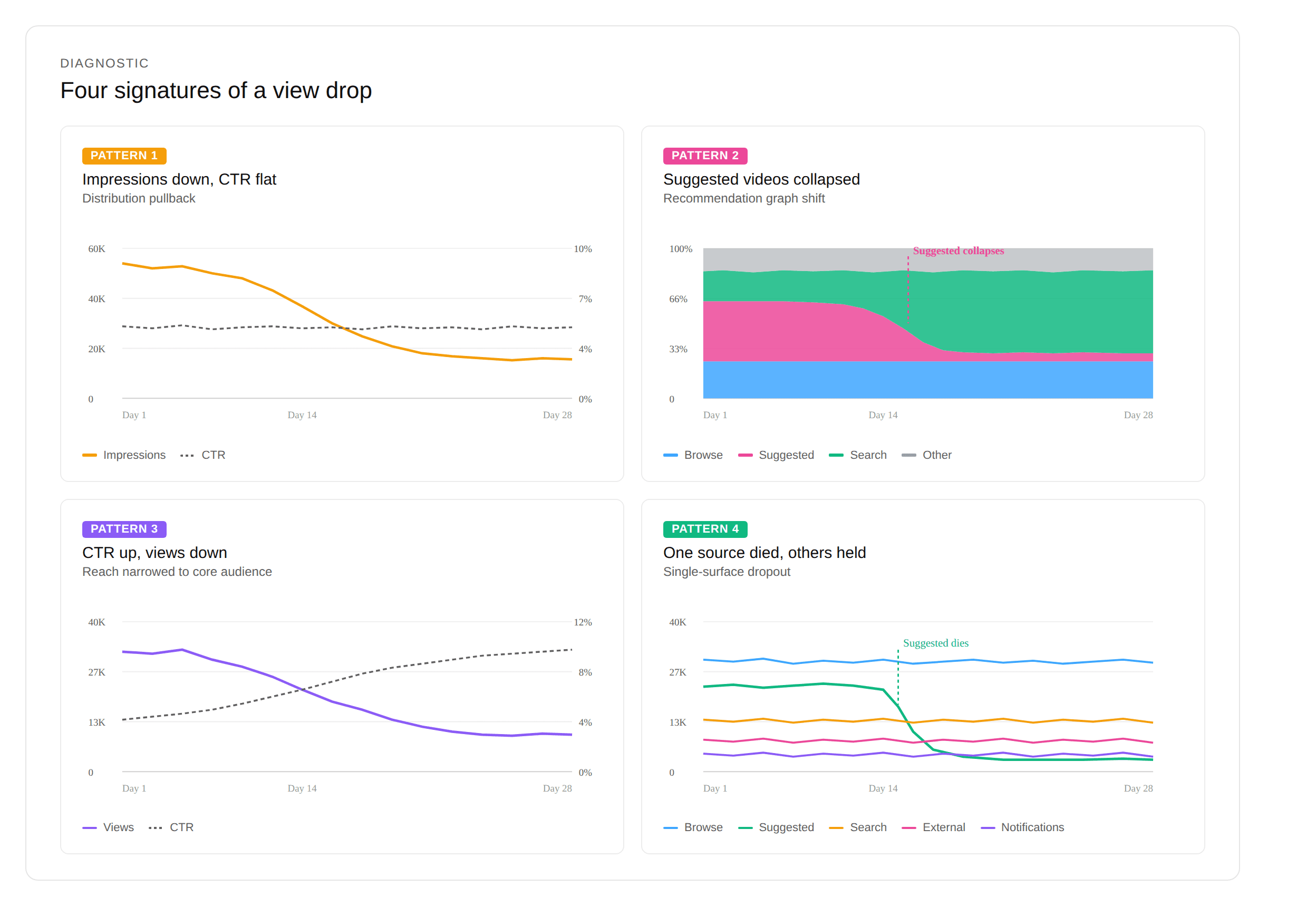Click the 'CTR up, views down' title
The image size is (1316, 906).
[154, 552]
